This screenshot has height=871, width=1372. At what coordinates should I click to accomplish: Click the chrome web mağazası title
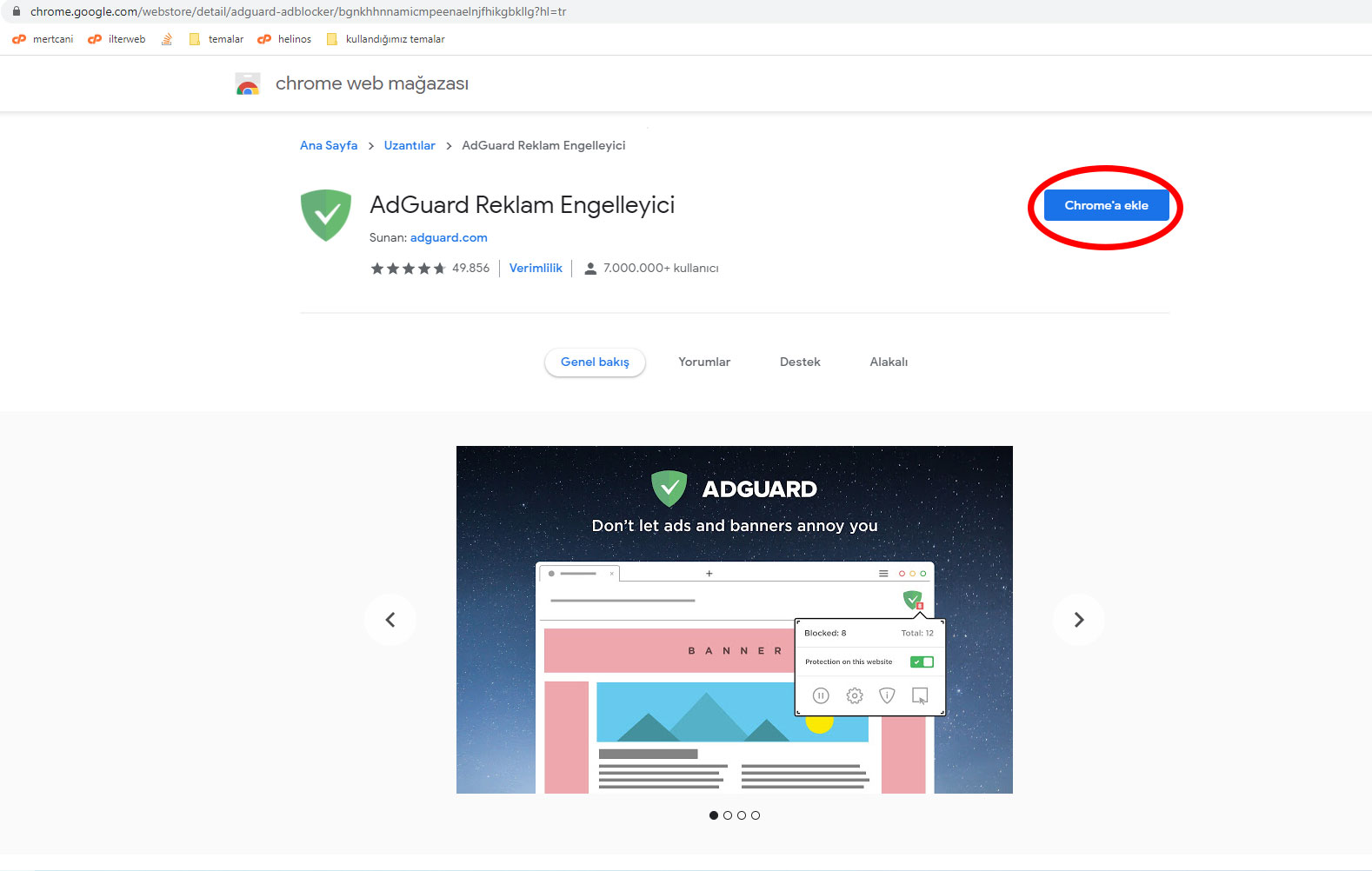tap(372, 83)
